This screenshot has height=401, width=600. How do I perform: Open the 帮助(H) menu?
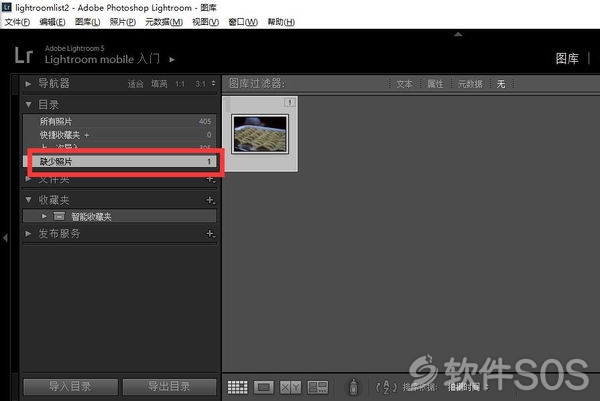pyautogui.click(x=281, y=22)
